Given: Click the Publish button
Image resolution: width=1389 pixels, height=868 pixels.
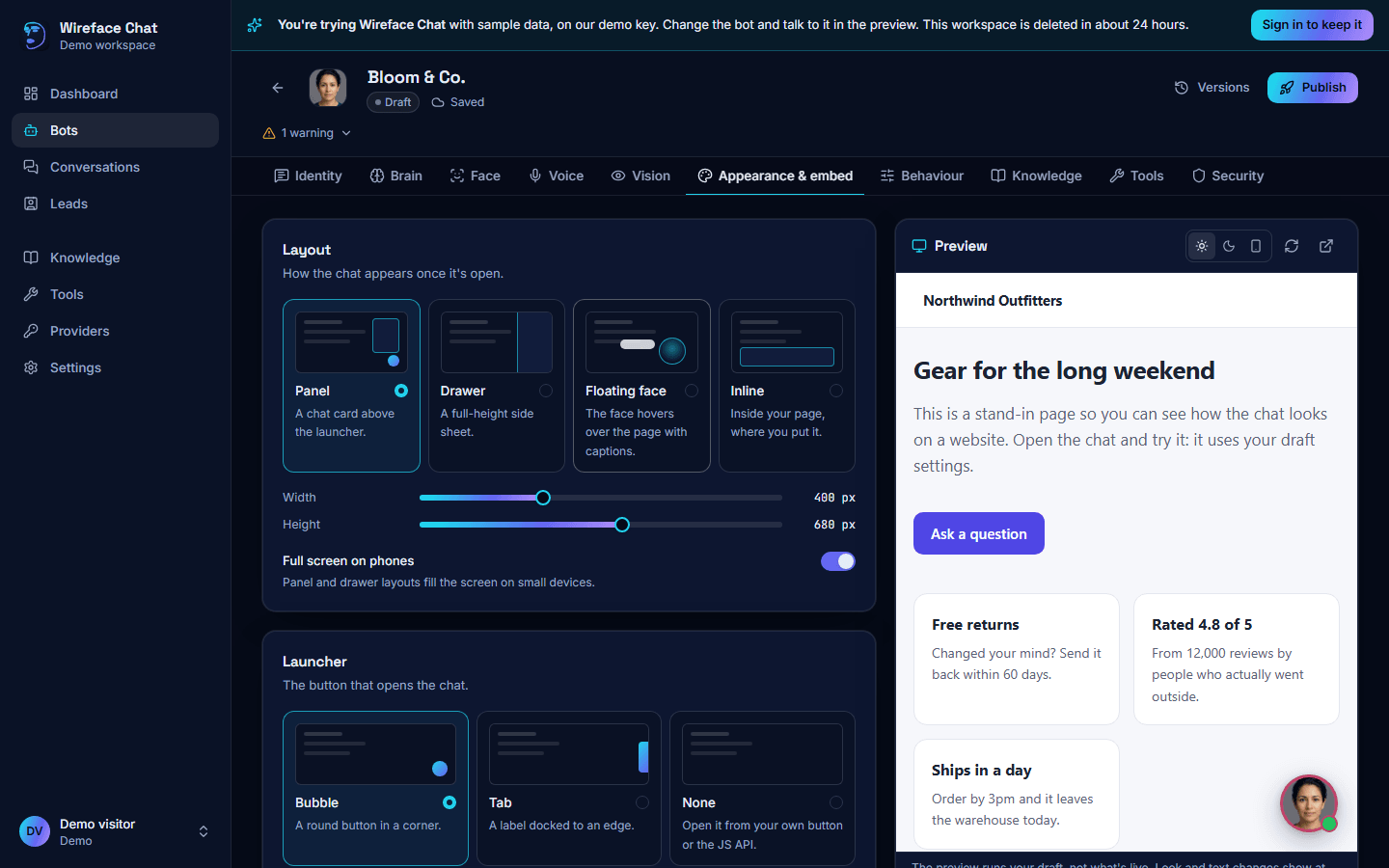Looking at the screenshot, I should click(x=1313, y=88).
